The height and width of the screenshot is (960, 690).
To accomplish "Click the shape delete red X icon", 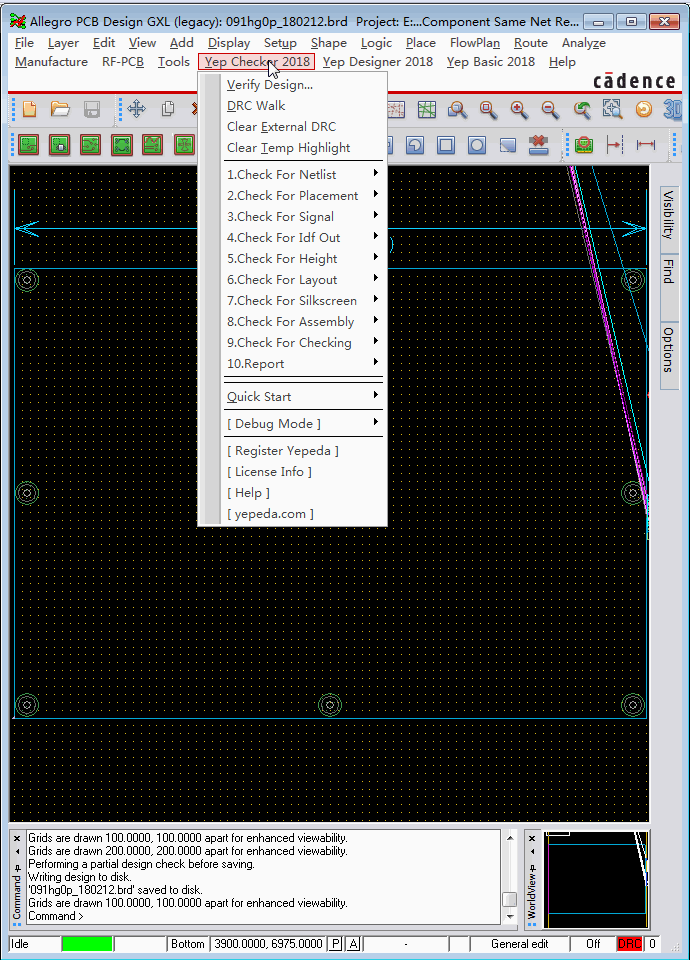I will point(539,145).
